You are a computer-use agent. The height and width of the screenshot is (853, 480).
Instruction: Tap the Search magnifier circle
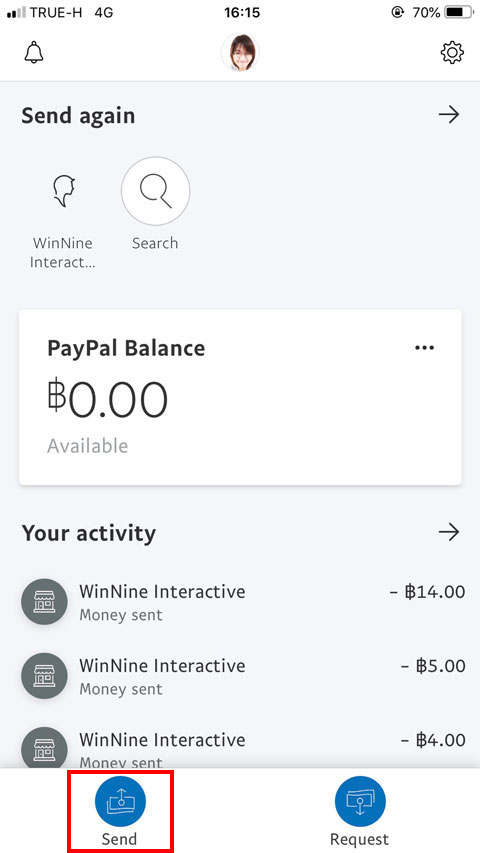(x=156, y=191)
